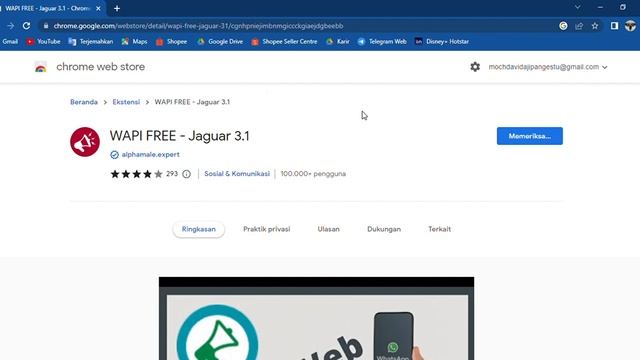This screenshot has width=640, height=360.
Task: Open the browser side panel
Action: 614,26
